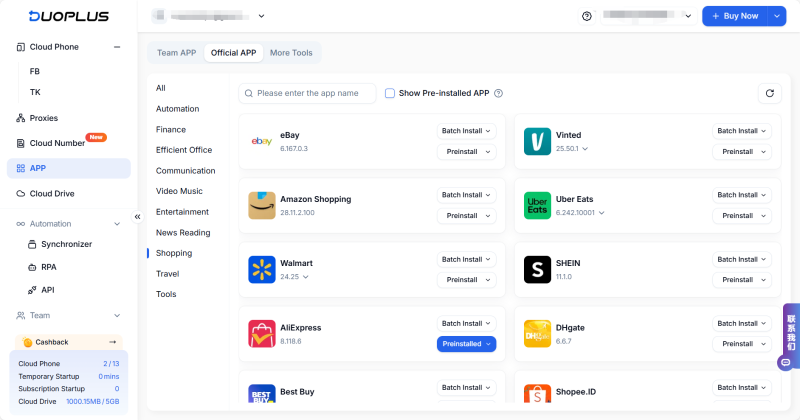800x420 pixels.
Task: Collapse the Automation sidebar section
Action: click(117, 224)
